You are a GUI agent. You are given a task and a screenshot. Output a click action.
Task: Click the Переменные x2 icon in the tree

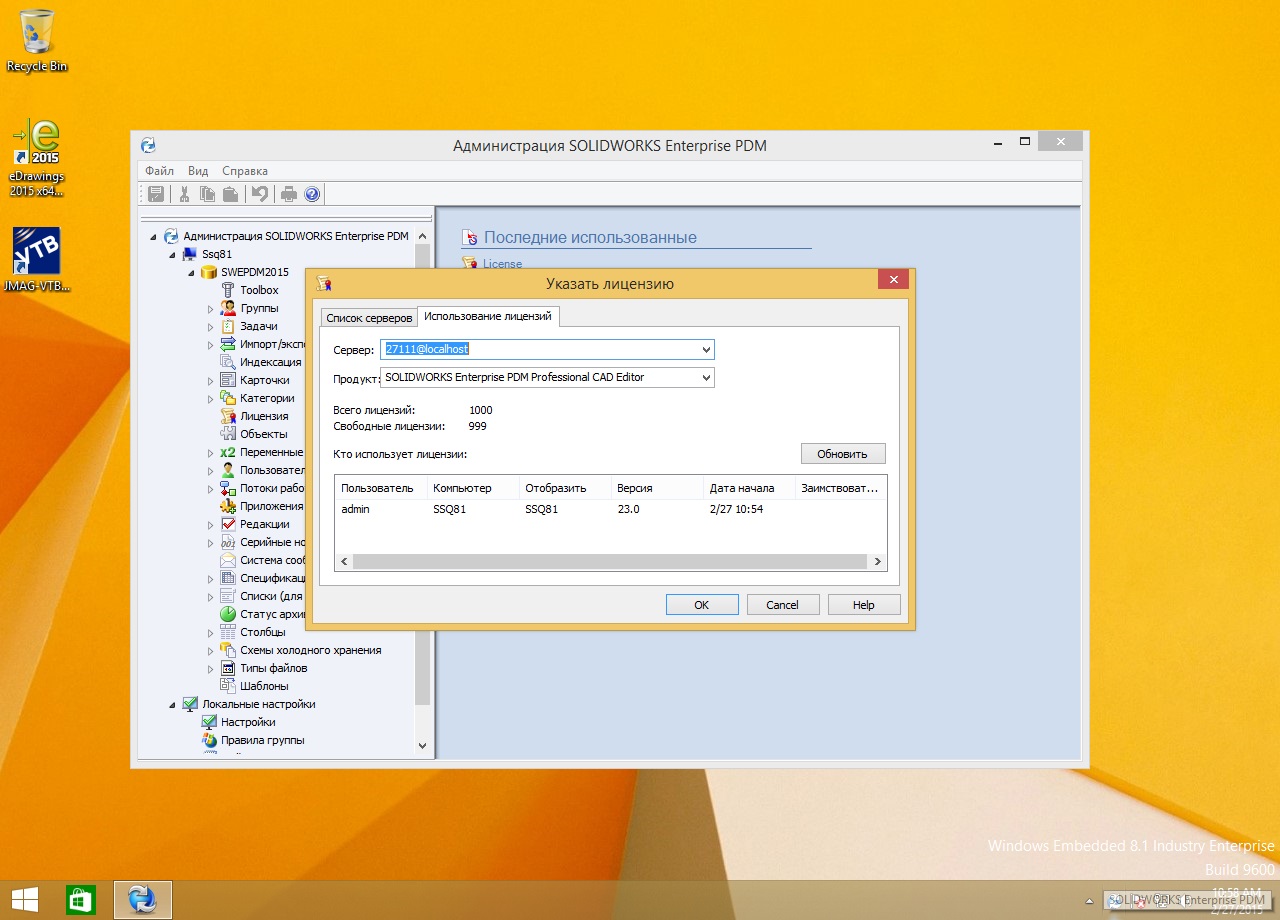pyautogui.click(x=228, y=452)
